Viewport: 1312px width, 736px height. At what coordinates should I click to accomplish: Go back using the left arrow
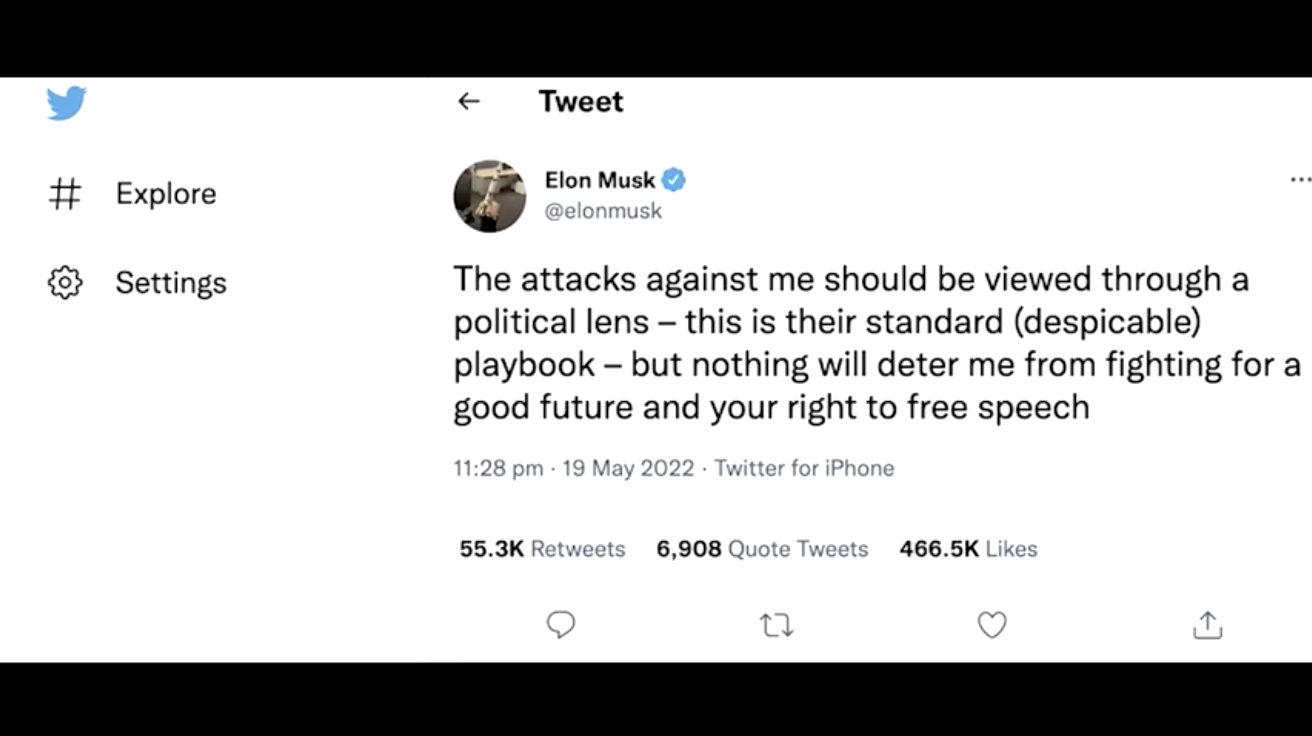468,101
